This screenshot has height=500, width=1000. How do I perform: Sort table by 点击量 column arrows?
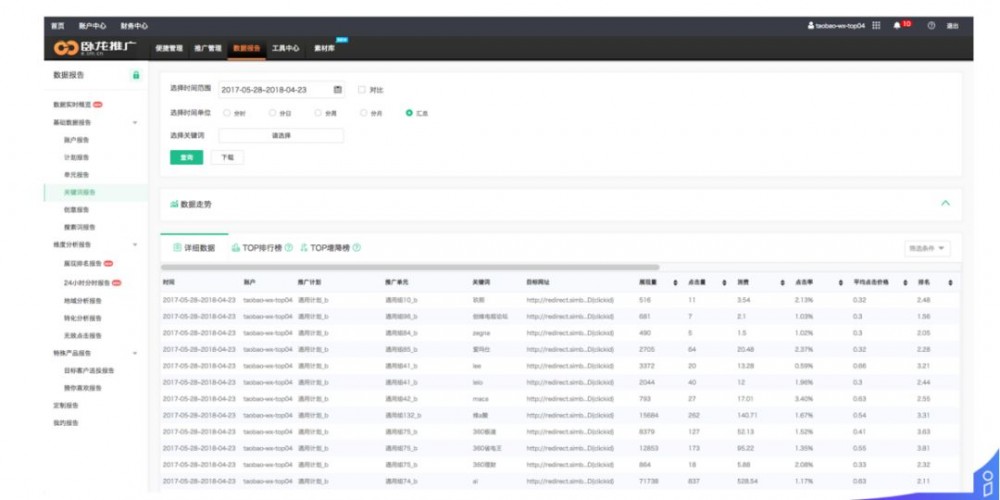pyautogui.click(x=724, y=283)
